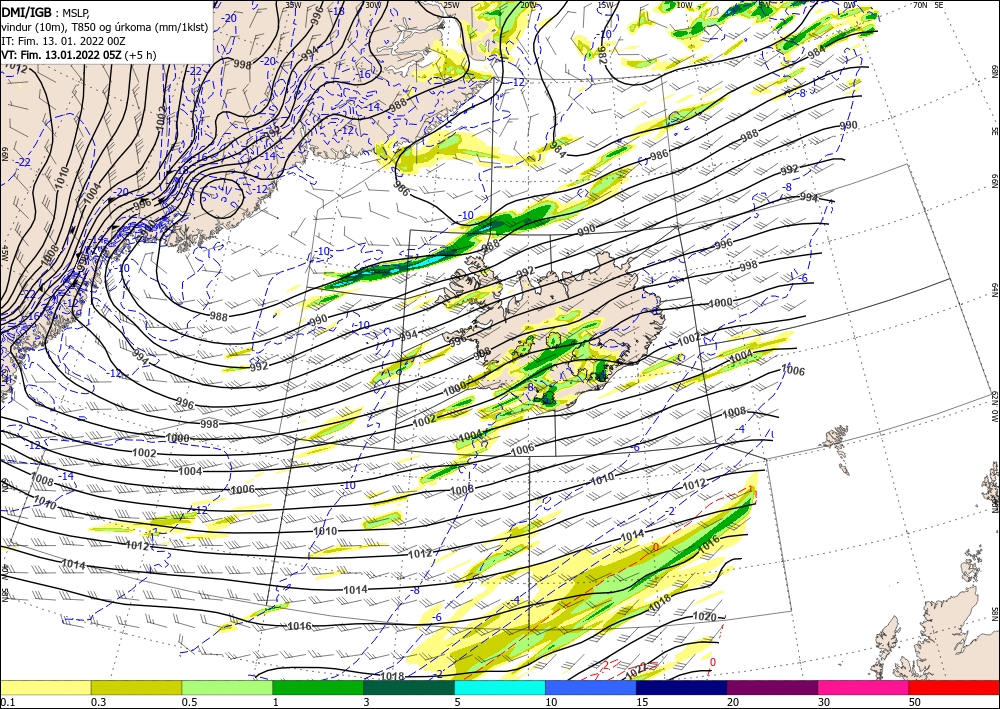
Task: Click the '0.1' legend scale value
Action: pos(7,702)
